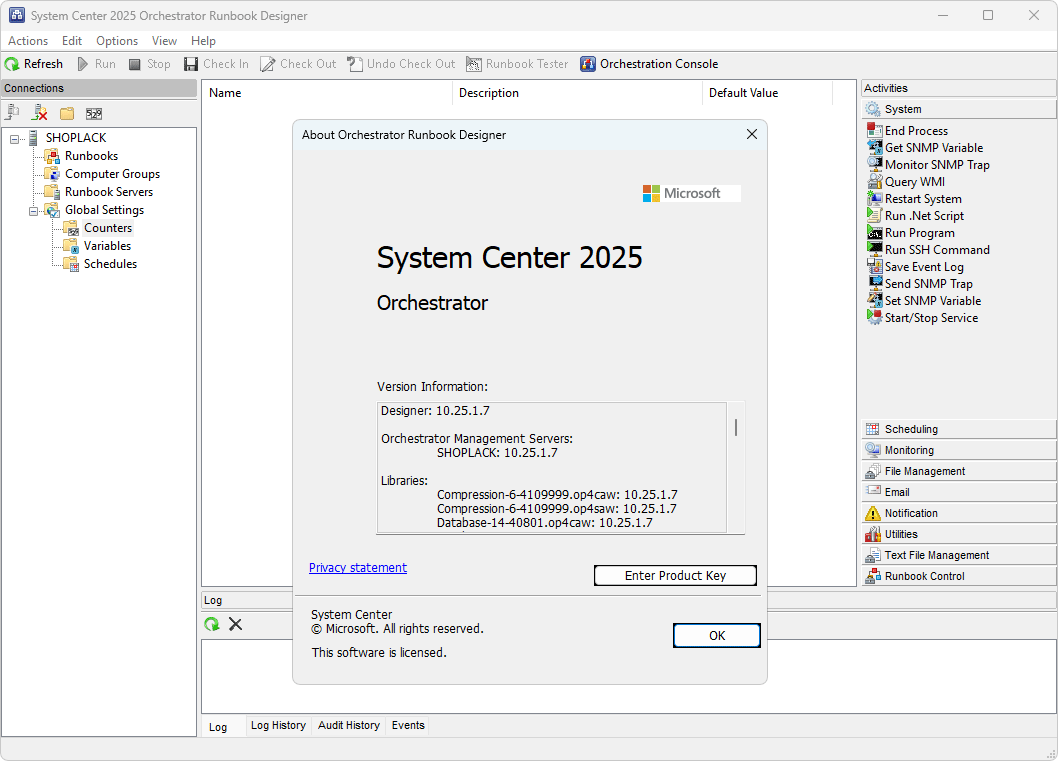The width and height of the screenshot is (1058, 761).
Task: Switch to the Log tab
Action: click(218, 727)
